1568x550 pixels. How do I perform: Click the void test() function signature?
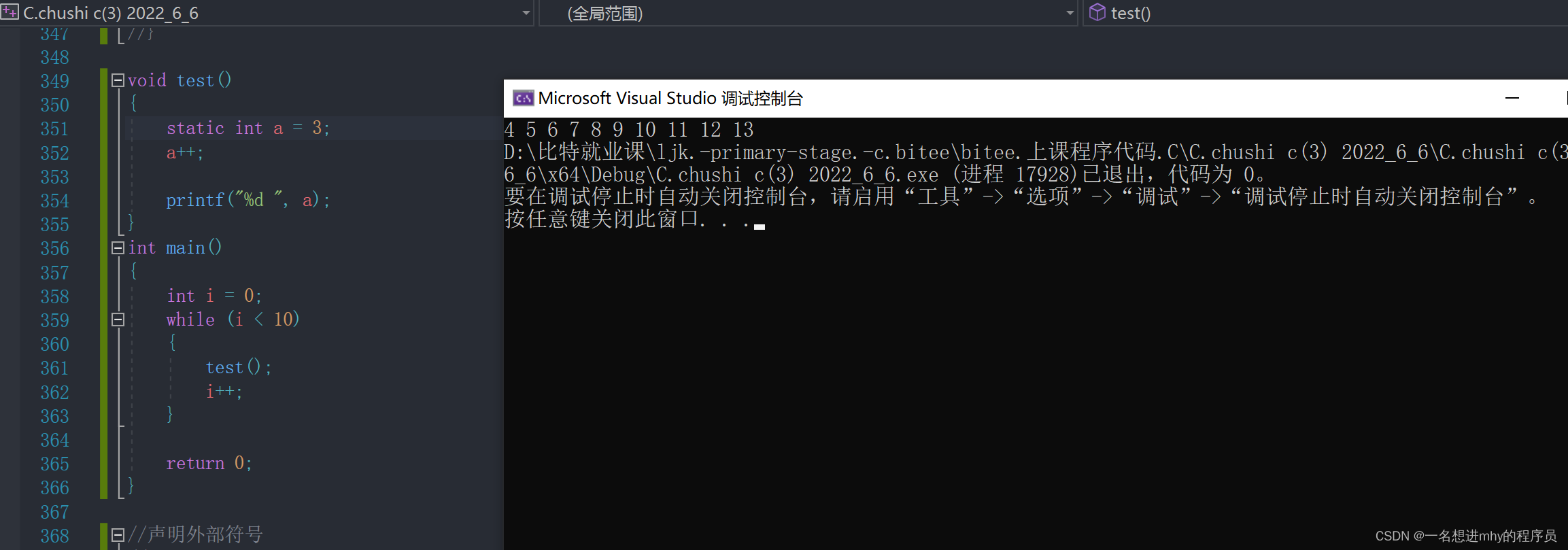tap(180, 80)
